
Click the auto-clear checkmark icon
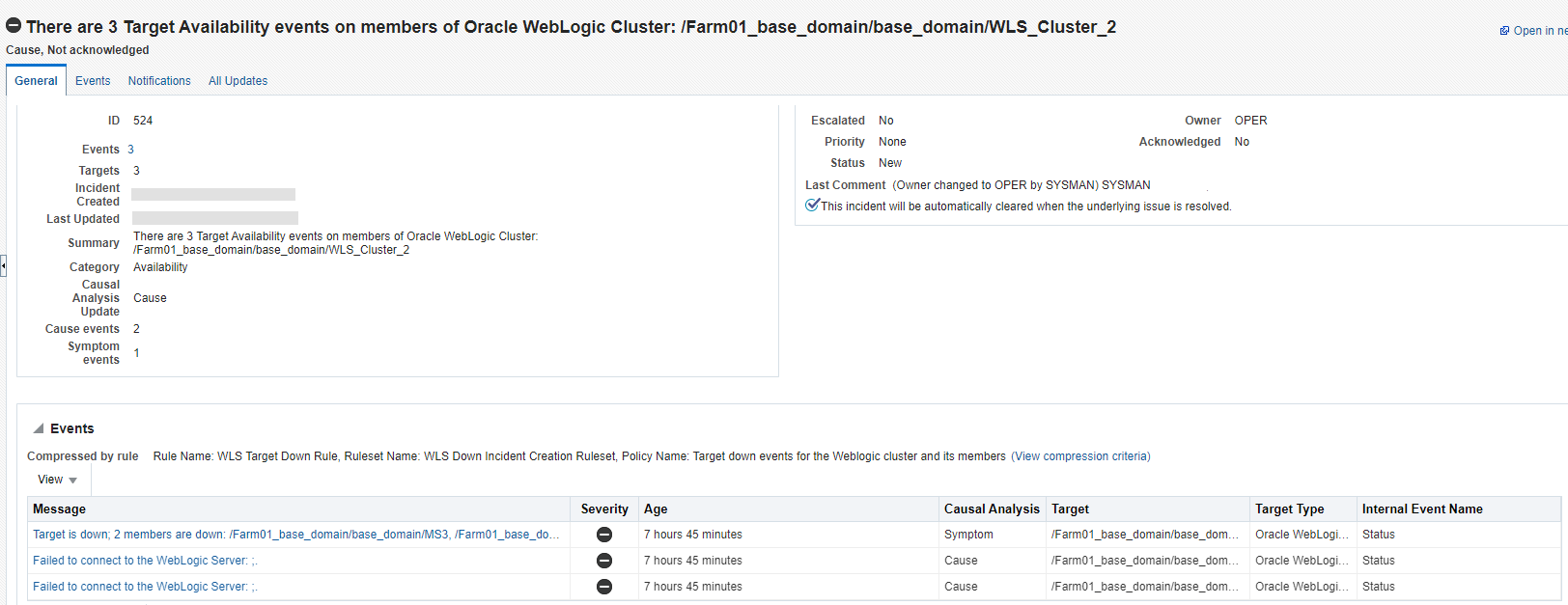812,205
